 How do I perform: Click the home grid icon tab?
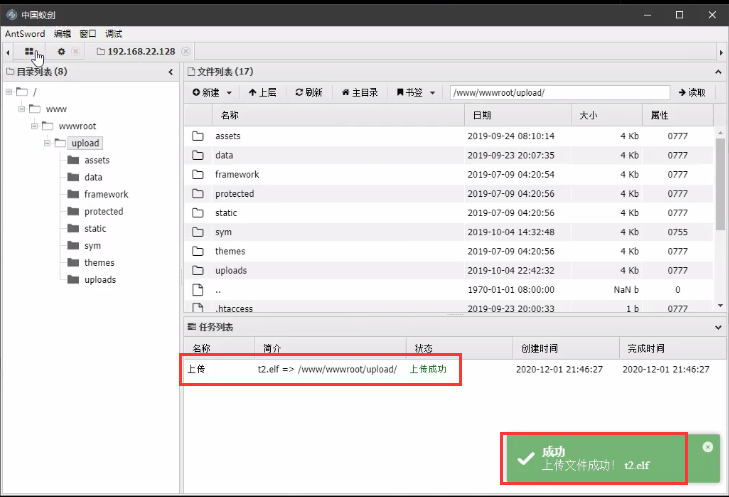tap(30, 51)
